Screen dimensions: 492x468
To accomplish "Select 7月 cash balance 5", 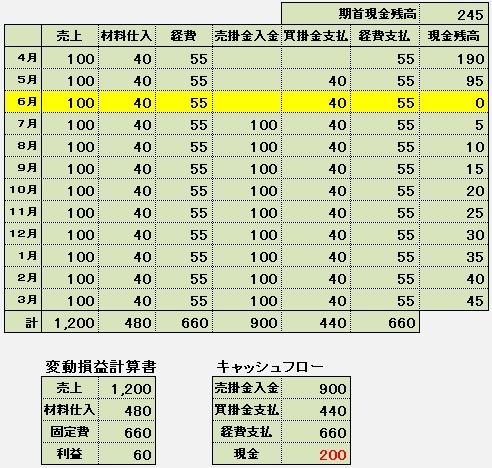I will [x=454, y=124].
